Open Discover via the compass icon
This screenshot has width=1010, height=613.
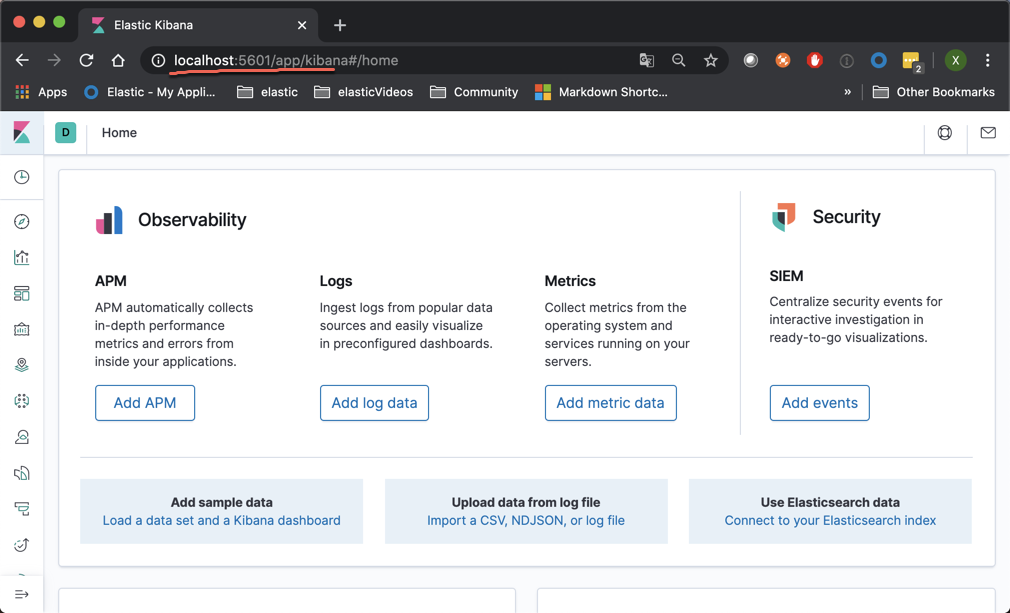(x=22, y=222)
